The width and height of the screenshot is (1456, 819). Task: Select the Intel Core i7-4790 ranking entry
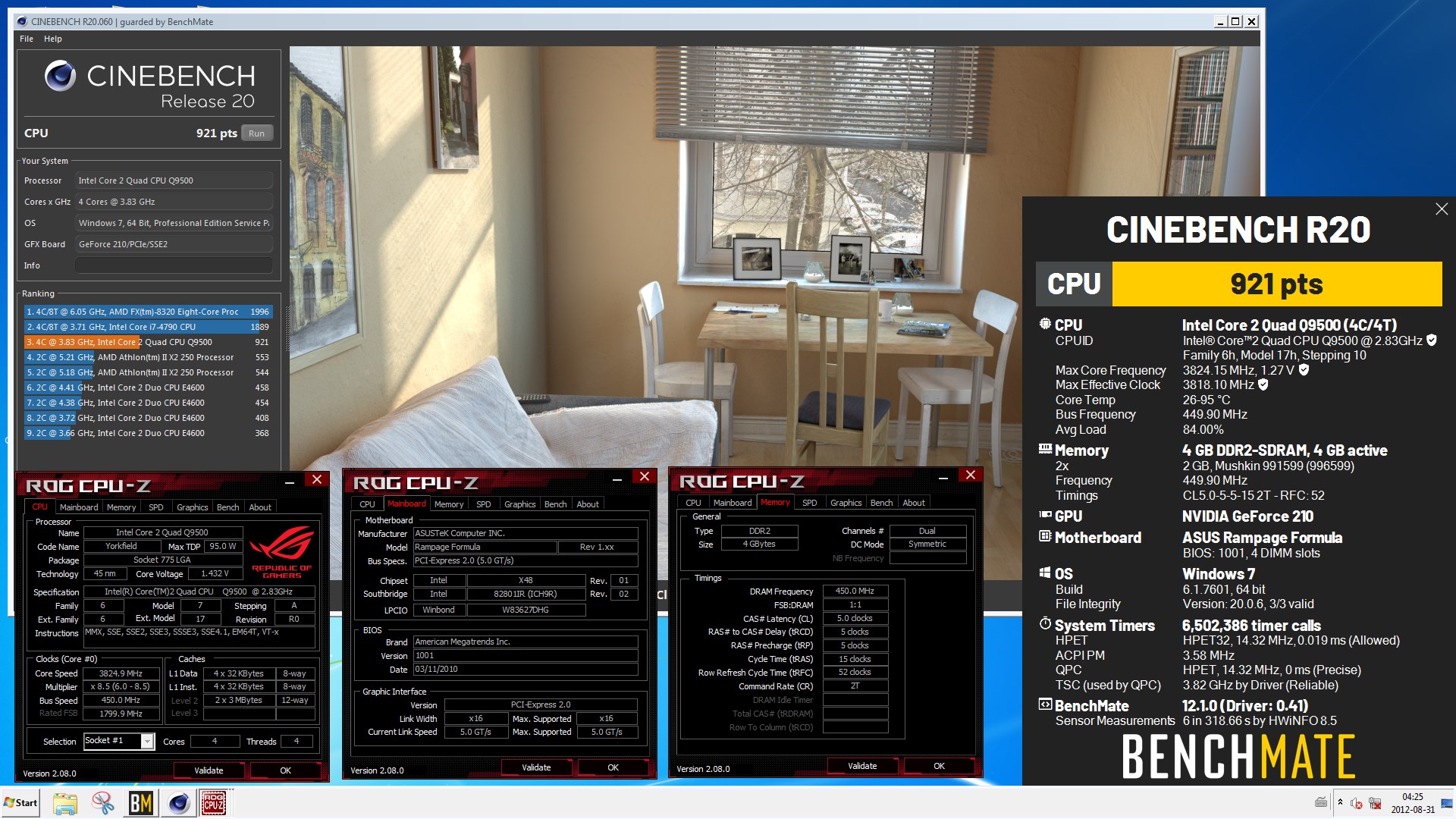pos(148,327)
